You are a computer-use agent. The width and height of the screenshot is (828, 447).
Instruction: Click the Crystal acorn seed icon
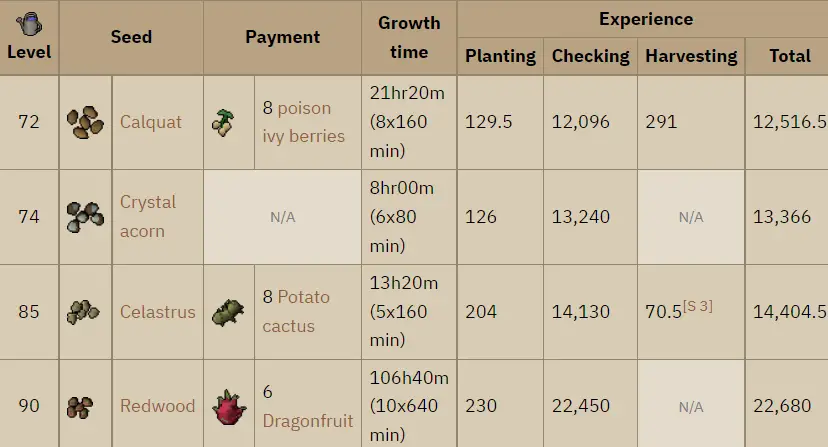click(86, 217)
